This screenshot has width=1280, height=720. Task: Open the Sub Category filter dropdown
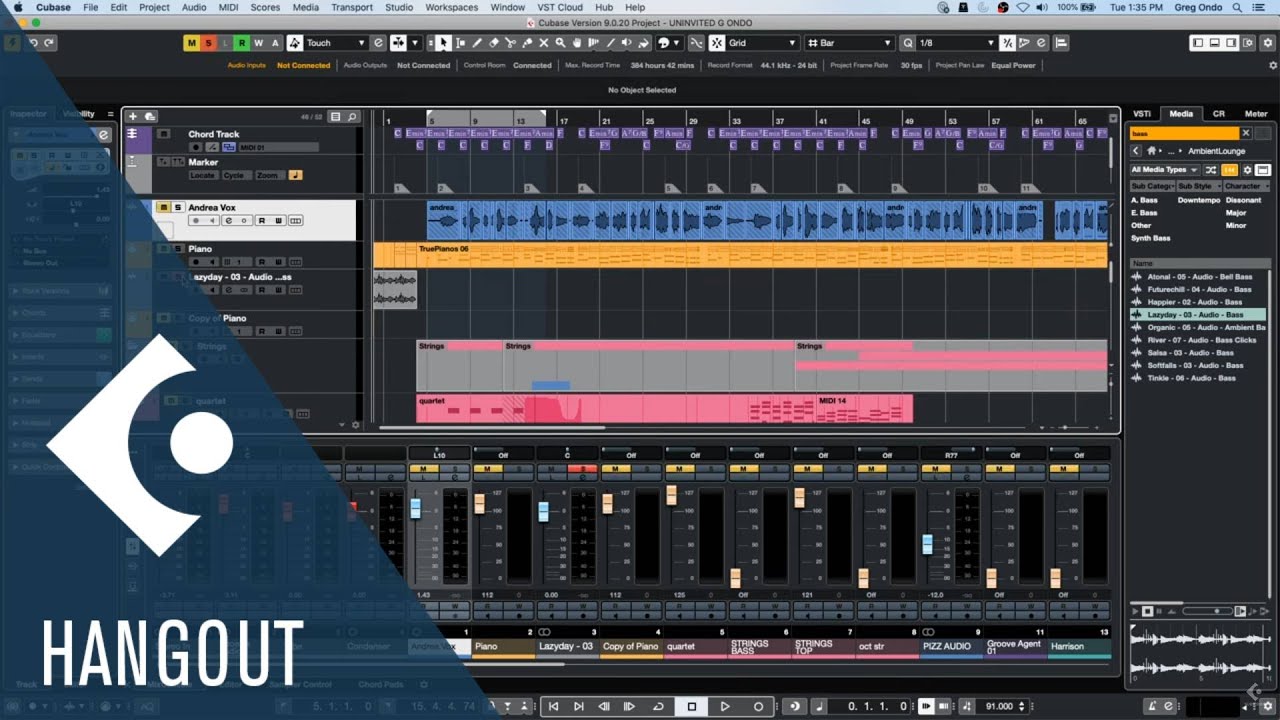pos(1152,186)
